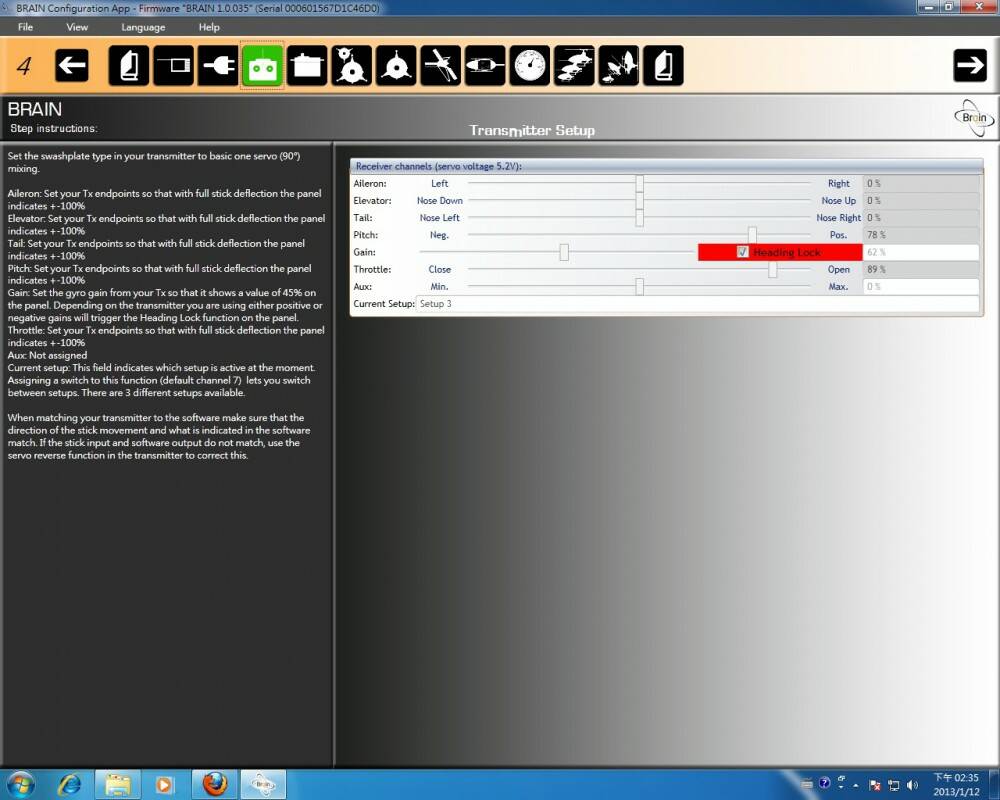Click the Aux value field showing 0 %

pos(921,286)
